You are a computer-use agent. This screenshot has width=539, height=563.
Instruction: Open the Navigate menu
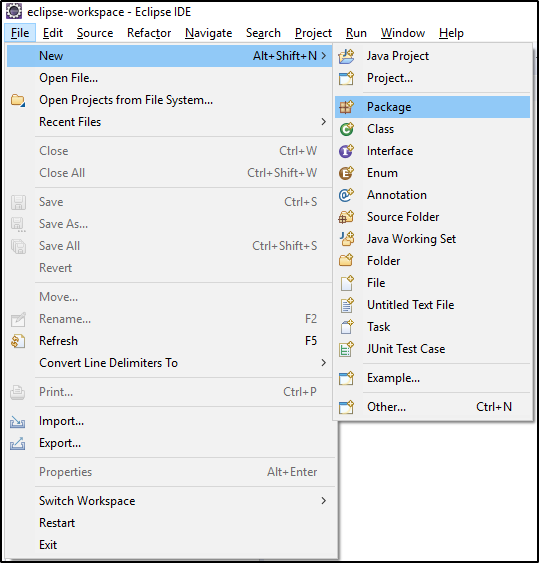coord(209,33)
